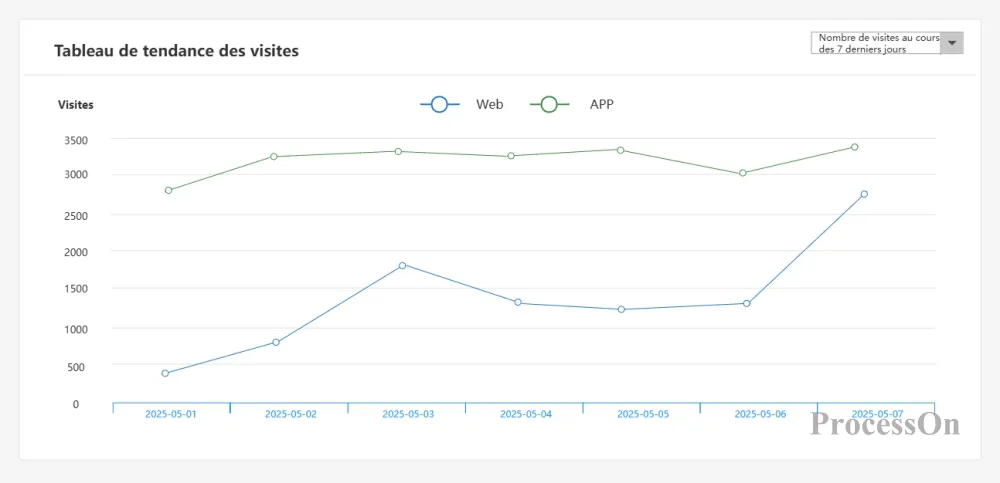
Task: Click the ProcessOn watermark logo
Action: click(885, 424)
